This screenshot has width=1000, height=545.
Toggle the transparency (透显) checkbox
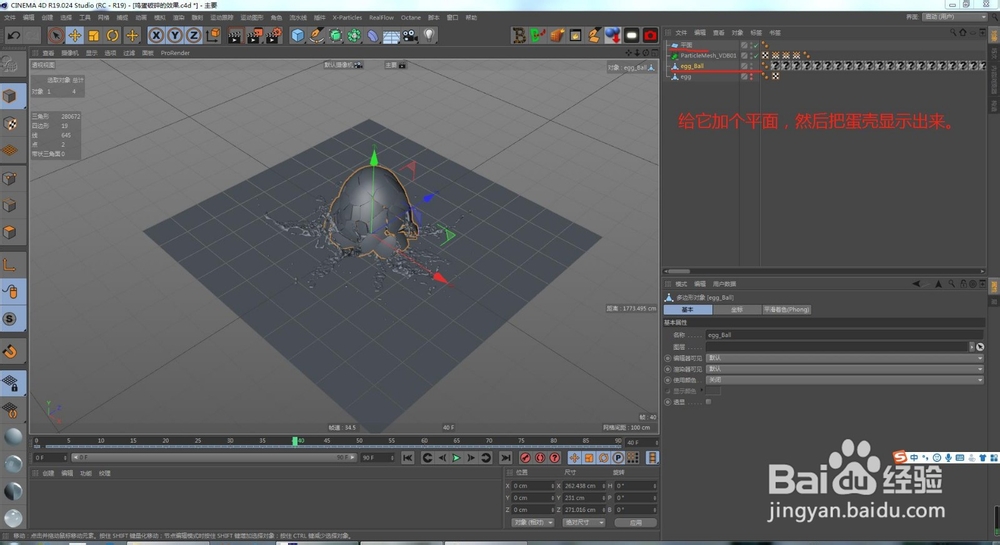tap(709, 402)
